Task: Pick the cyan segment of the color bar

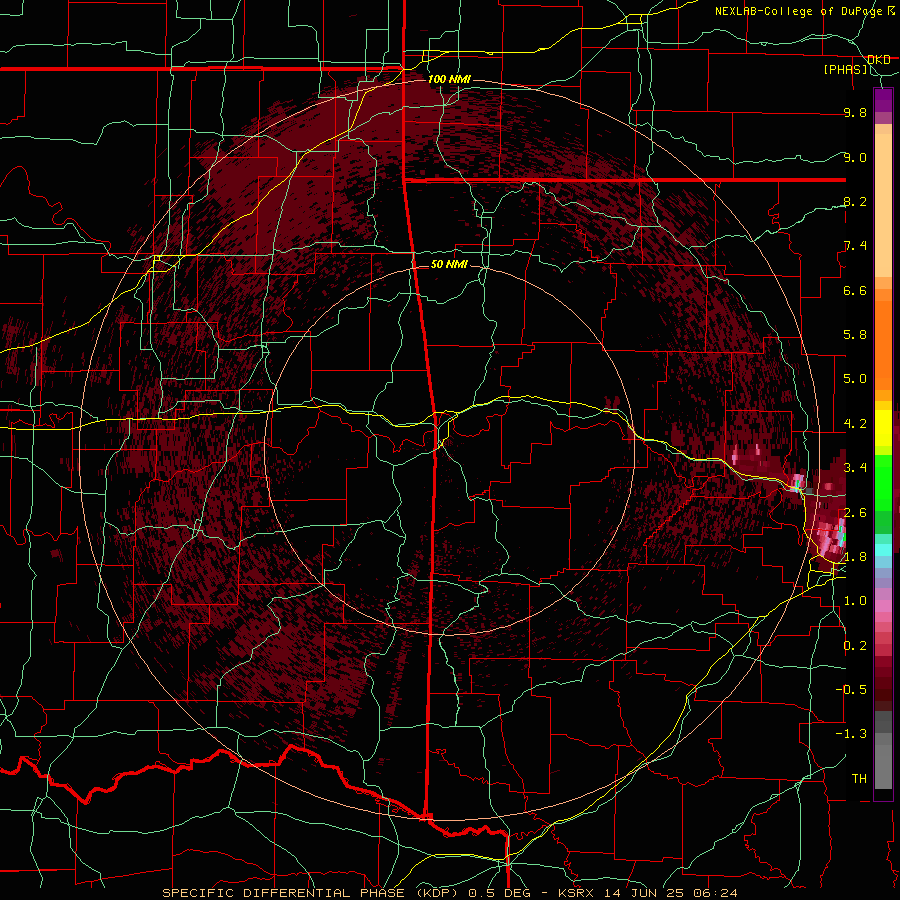Action: (x=883, y=549)
